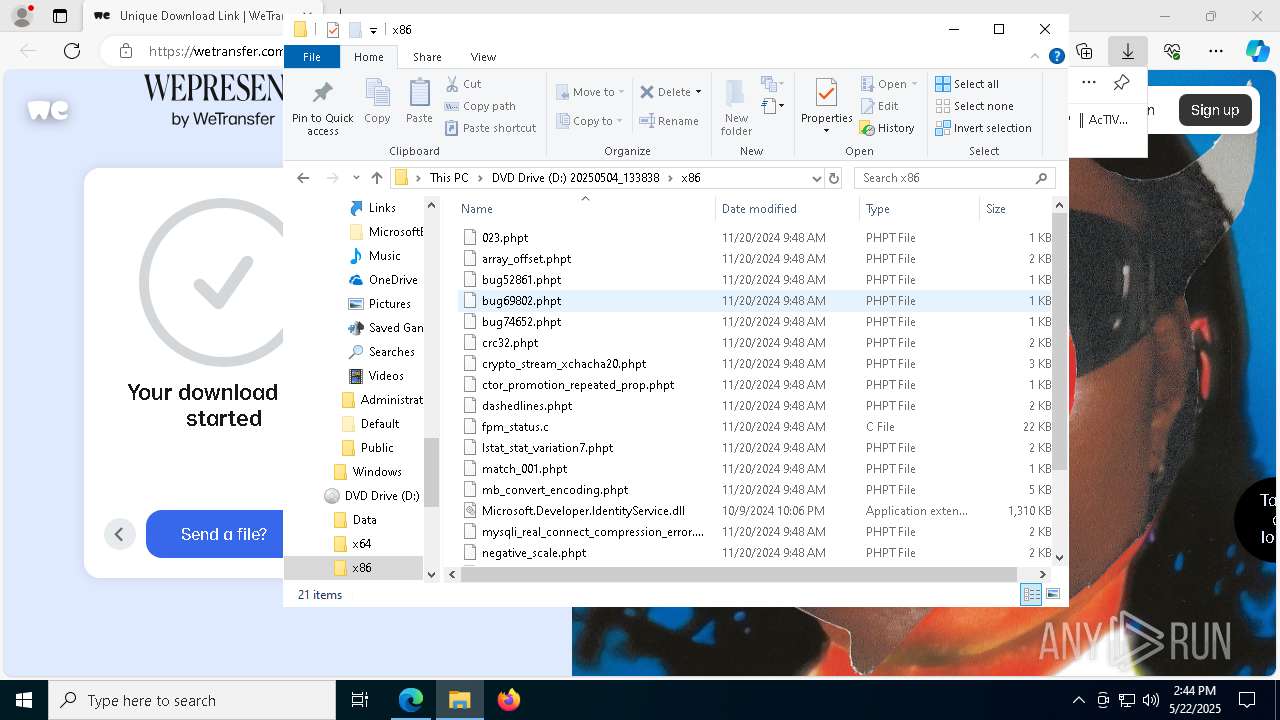The width and height of the screenshot is (1280, 720).
Task: Open Customize Quick Access Toolbar dropdown
Action: [x=373, y=31]
